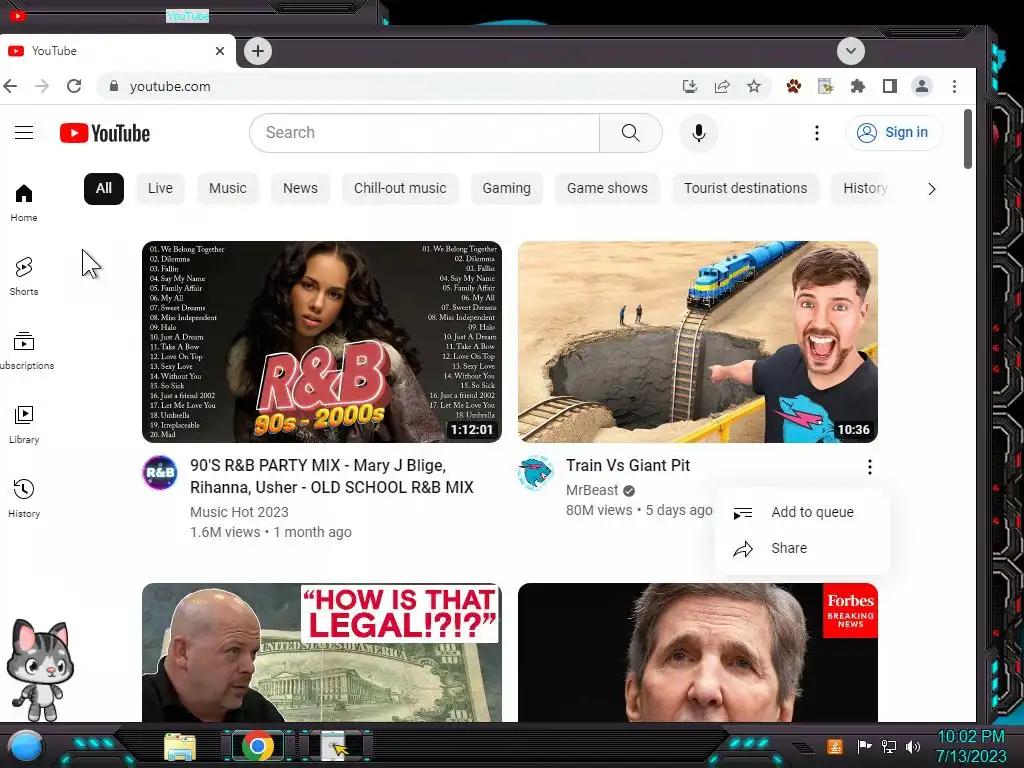The height and width of the screenshot is (768, 1024).
Task: Click the volume speaker tray icon
Action: pos(912,746)
